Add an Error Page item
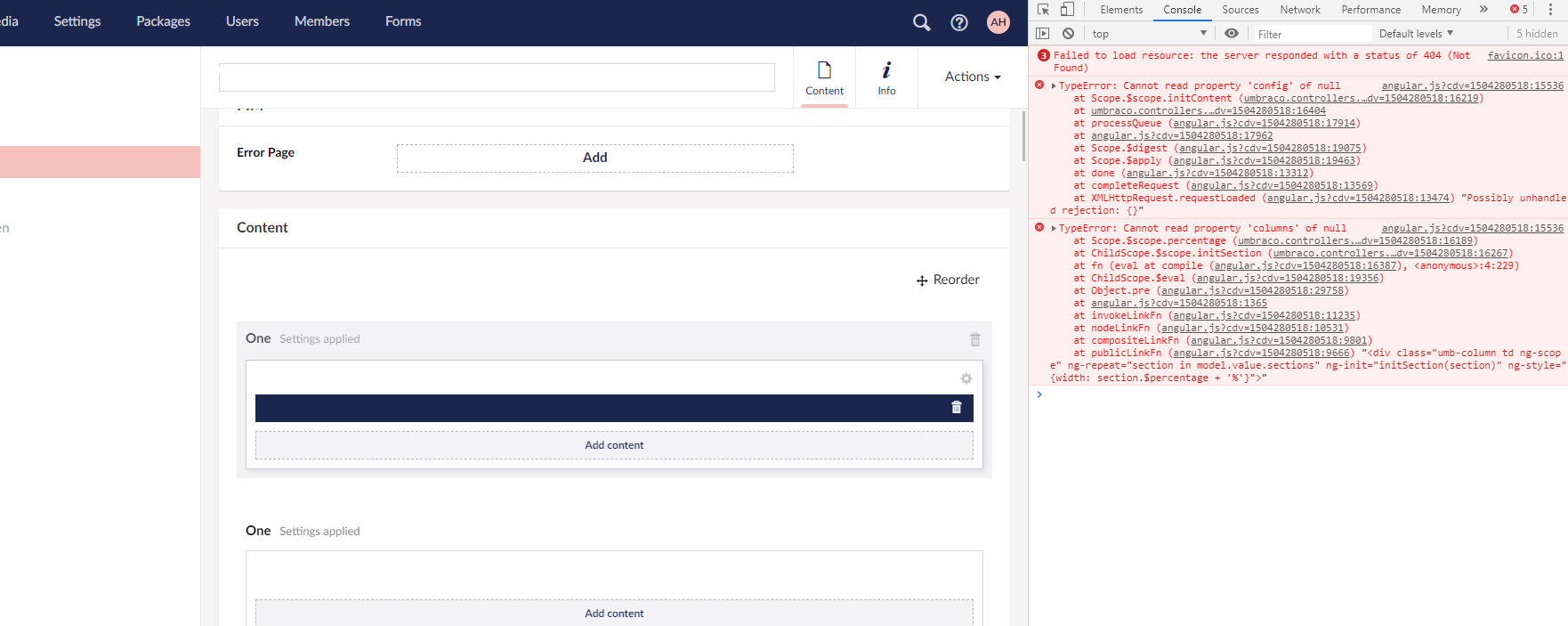Image resolution: width=1568 pixels, height=626 pixels. pyautogui.click(x=594, y=158)
